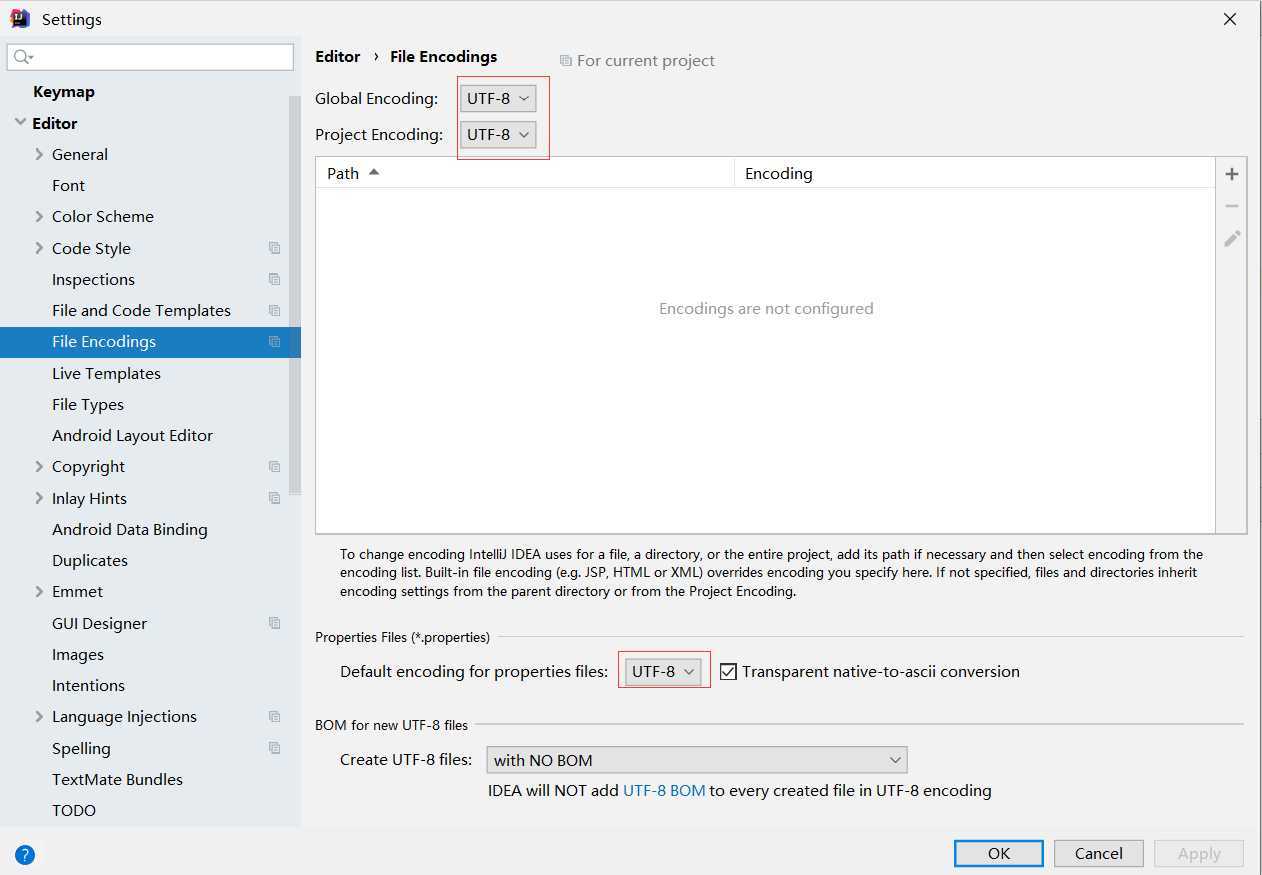Click the edit pencil icon beside table
The width and height of the screenshot is (1262, 875).
tap(1232, 238)
